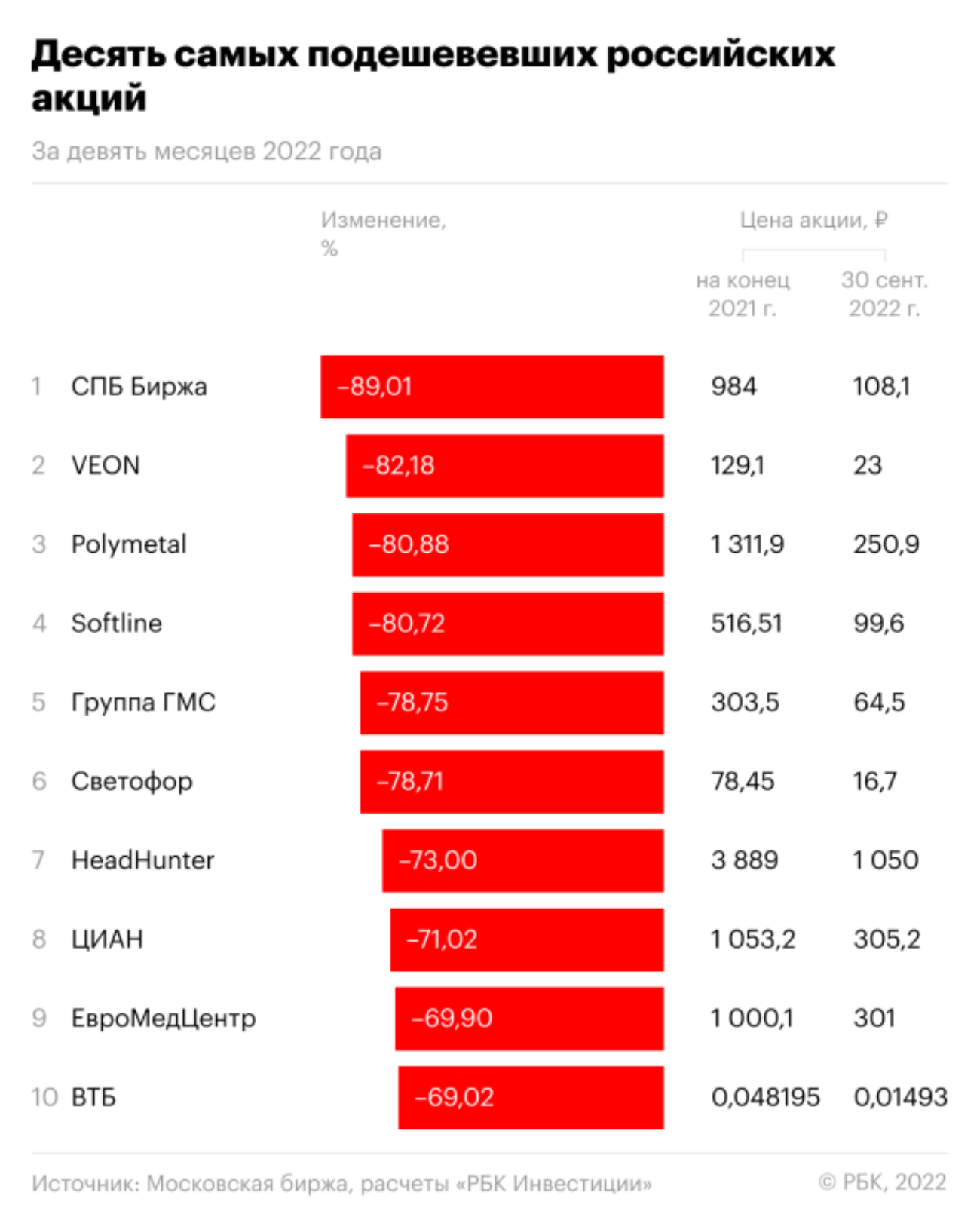Click the subtitle 'За девять месяцев 2022 года'

[207, 152]
